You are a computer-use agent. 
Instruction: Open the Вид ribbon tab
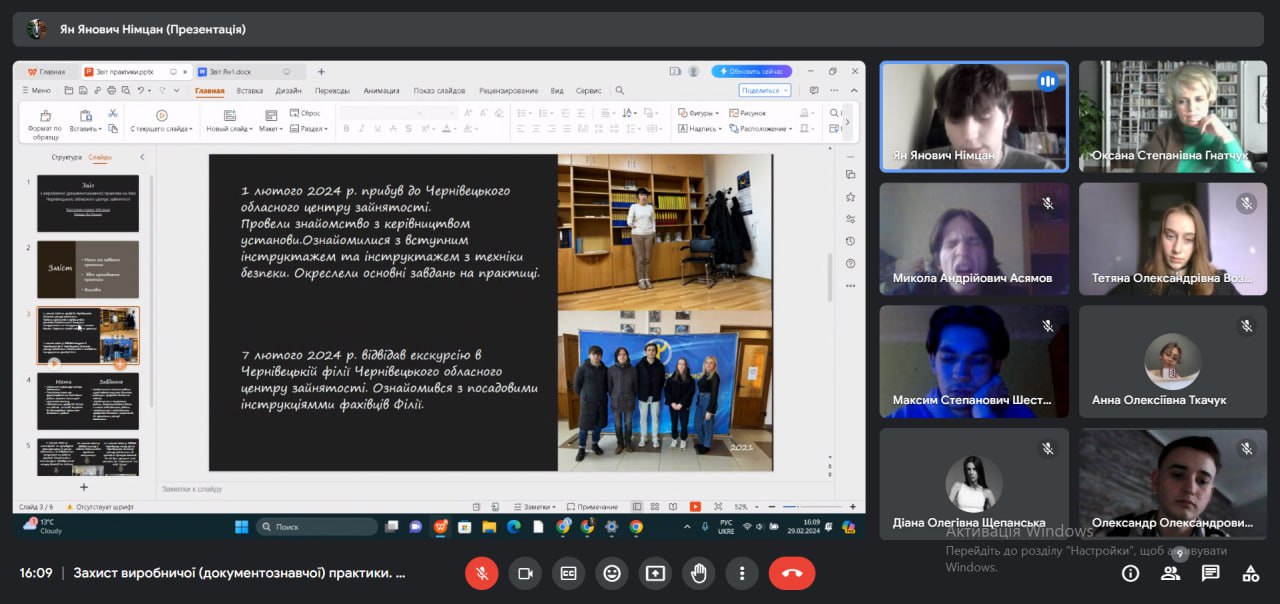coord(557,90)
